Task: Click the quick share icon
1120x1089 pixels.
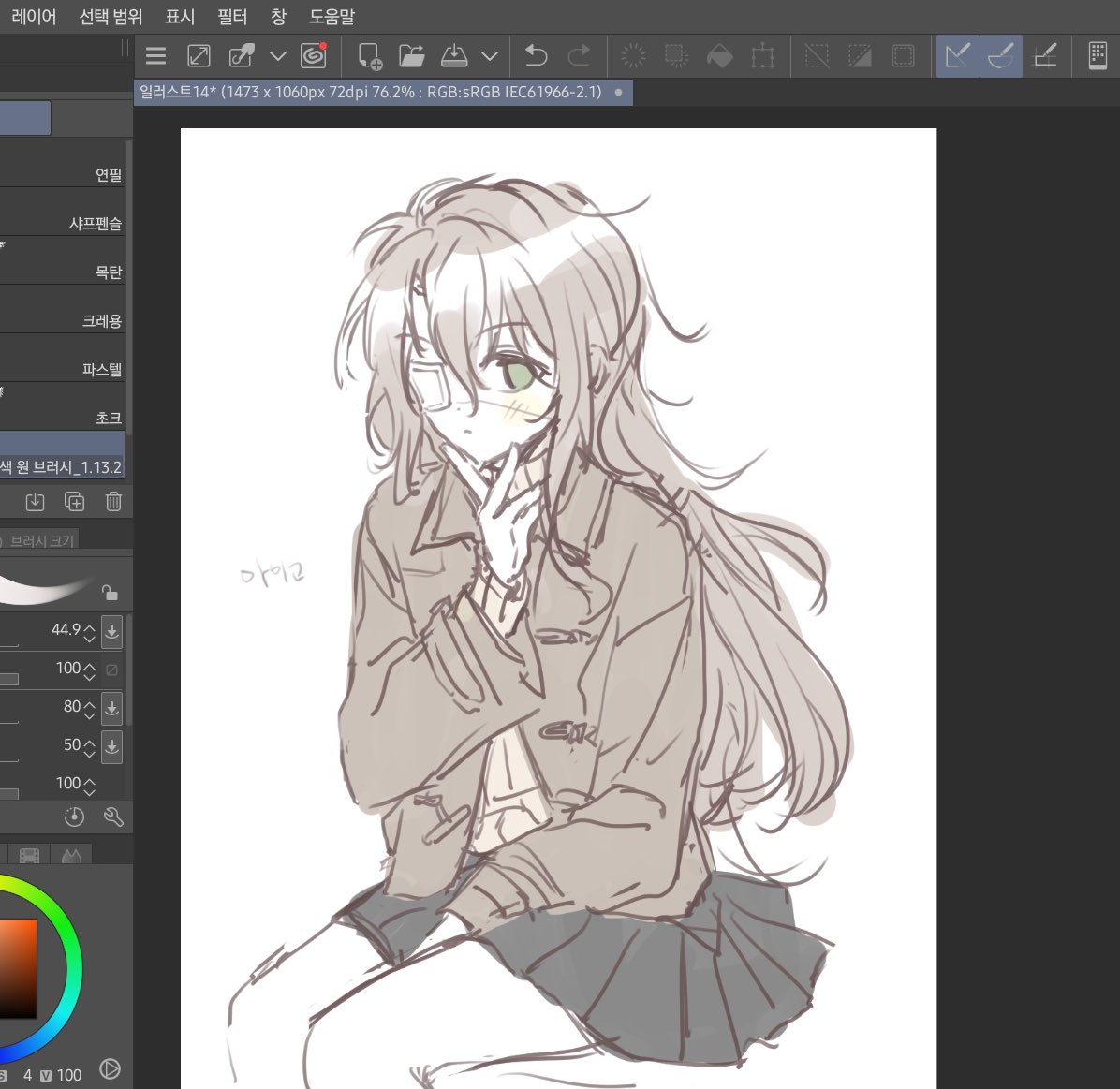Action: click(242, 55)
